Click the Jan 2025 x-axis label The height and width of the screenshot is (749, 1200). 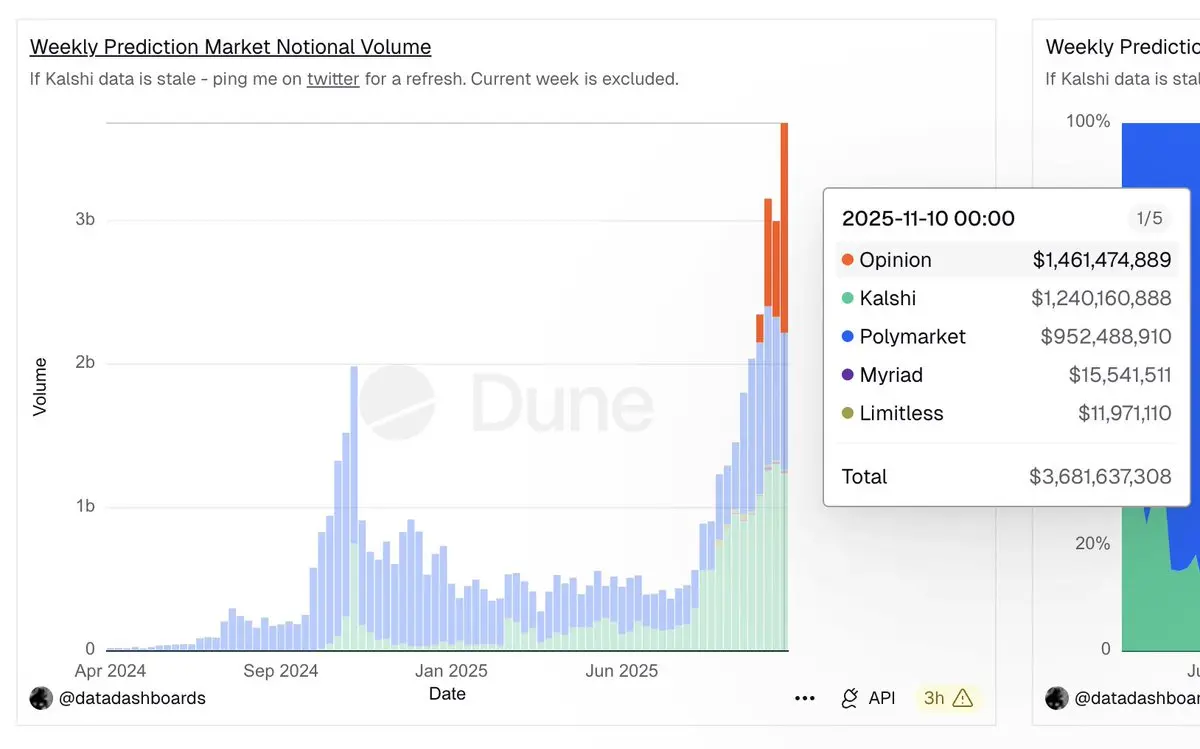pyautogui.click(x=452, y=671)
